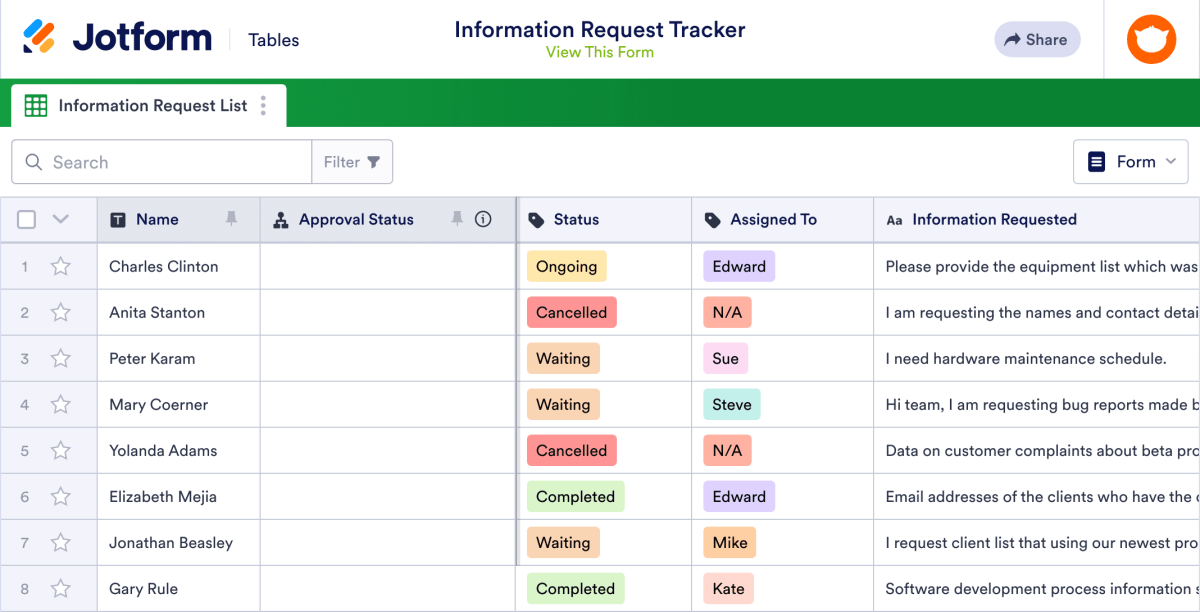
Task: Click the orange profile avatar icon
Action: click(x=1151, y=39)
